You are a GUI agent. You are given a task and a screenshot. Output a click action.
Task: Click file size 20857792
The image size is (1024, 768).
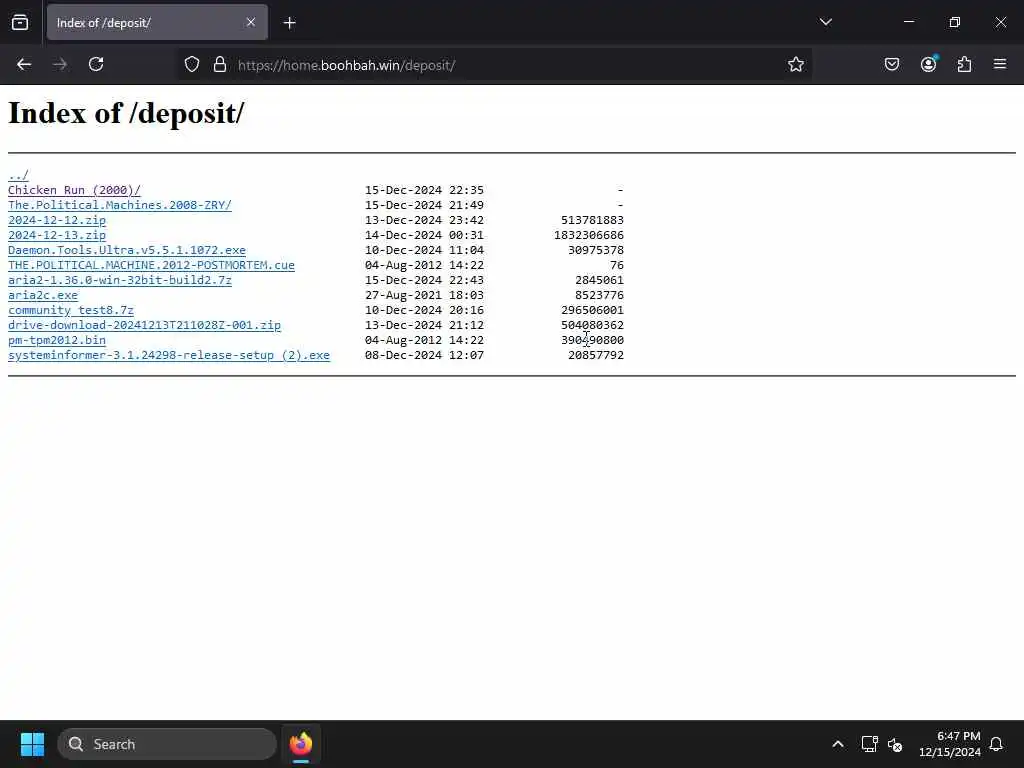(596, 355)
